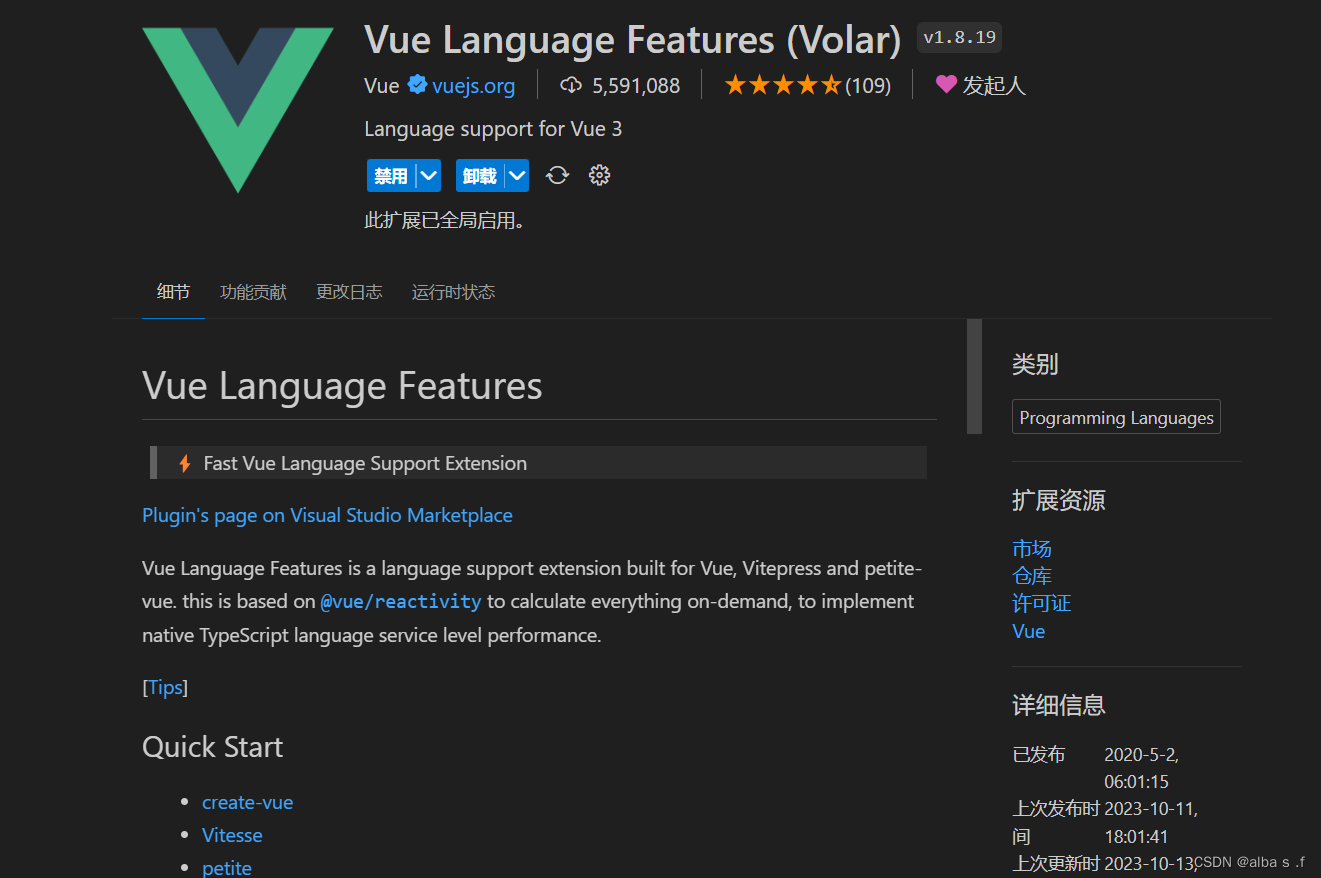Click the five-star rating icon
The height and width of the screenshot is (878, 1321).
tap(783, 85)
